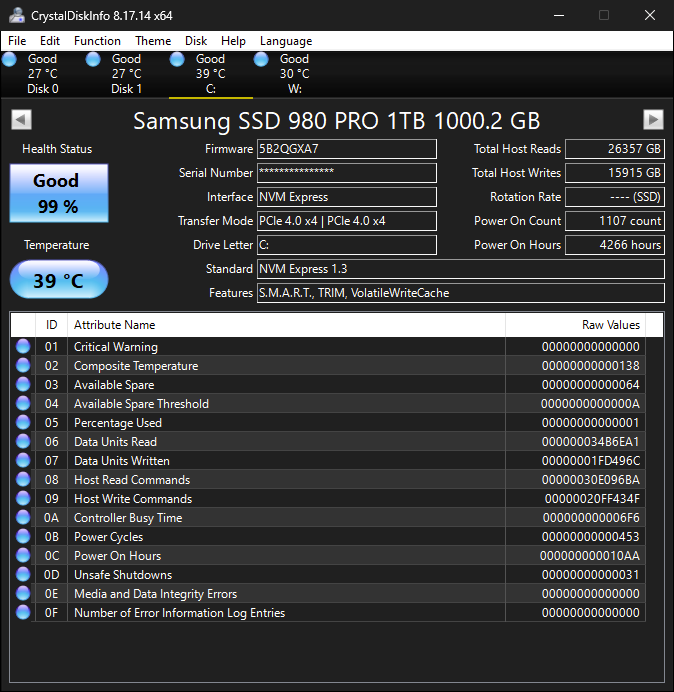Click the C: drive status orb
This screenshot has width=674, height=692.
coord(177,59)
